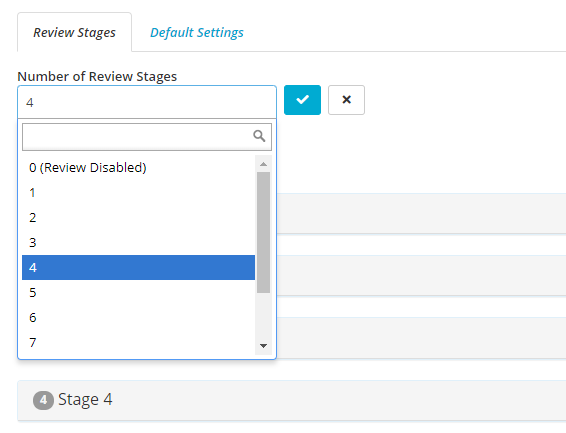
Task: Switch to the Default Settings tab
Action: pyautogui.click(x=197, y=32)
